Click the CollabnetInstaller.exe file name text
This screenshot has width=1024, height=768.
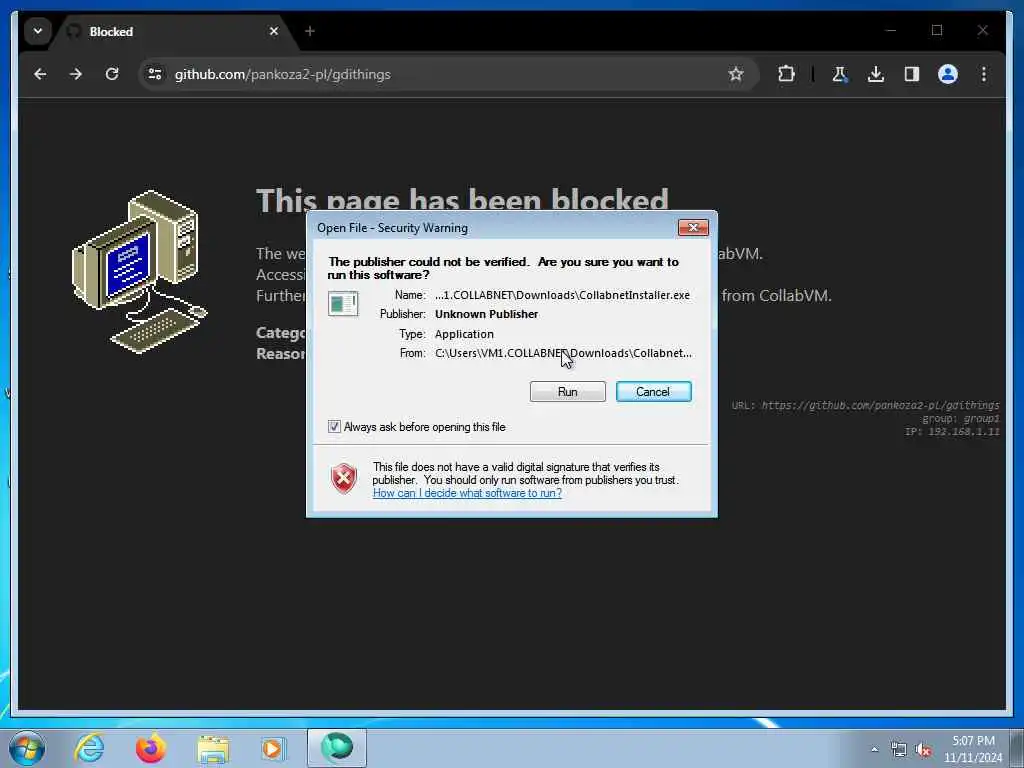tap(562, 295)
